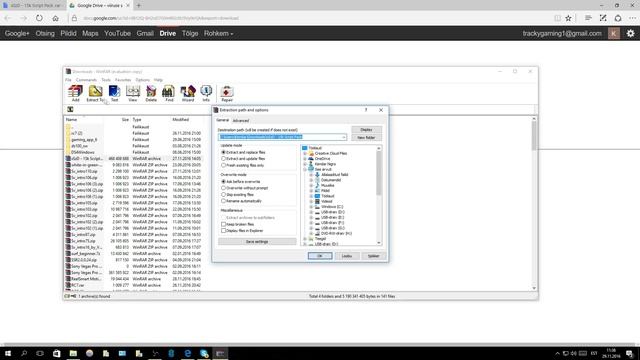Switch to the General tab

[222, 120]
